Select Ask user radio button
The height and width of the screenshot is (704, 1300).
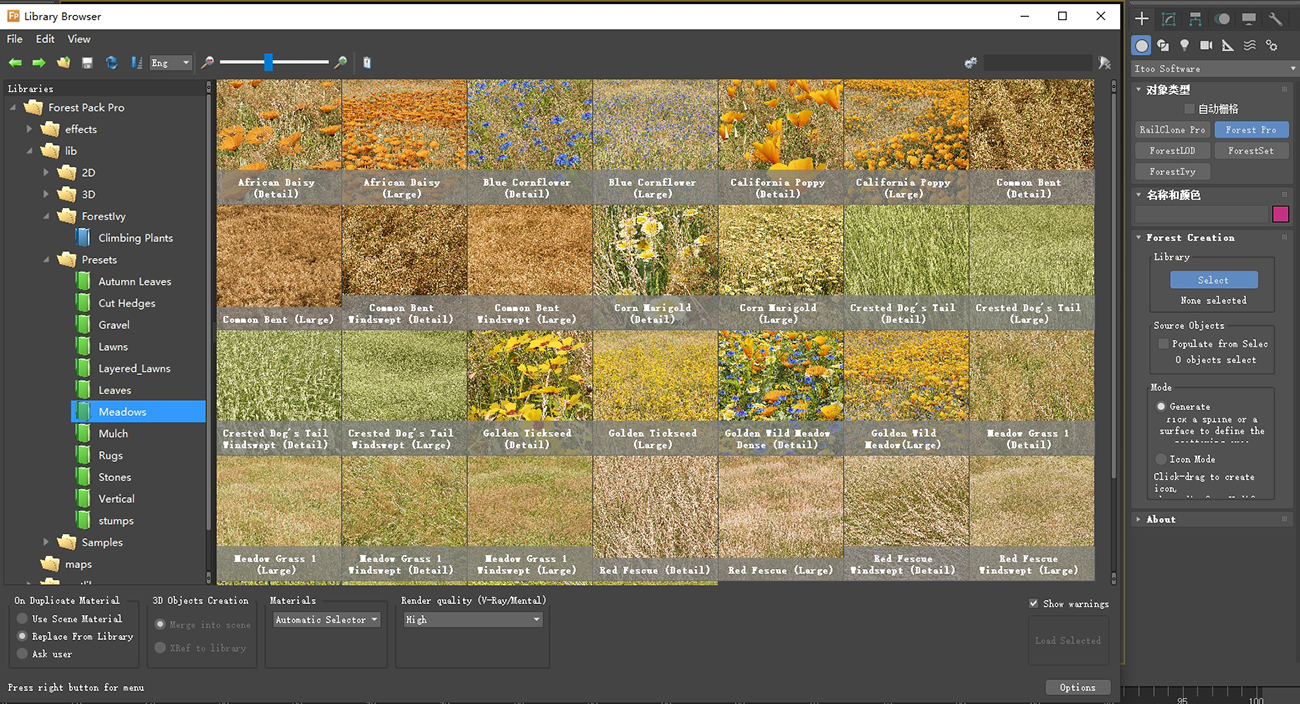click(x=22, y=654)
